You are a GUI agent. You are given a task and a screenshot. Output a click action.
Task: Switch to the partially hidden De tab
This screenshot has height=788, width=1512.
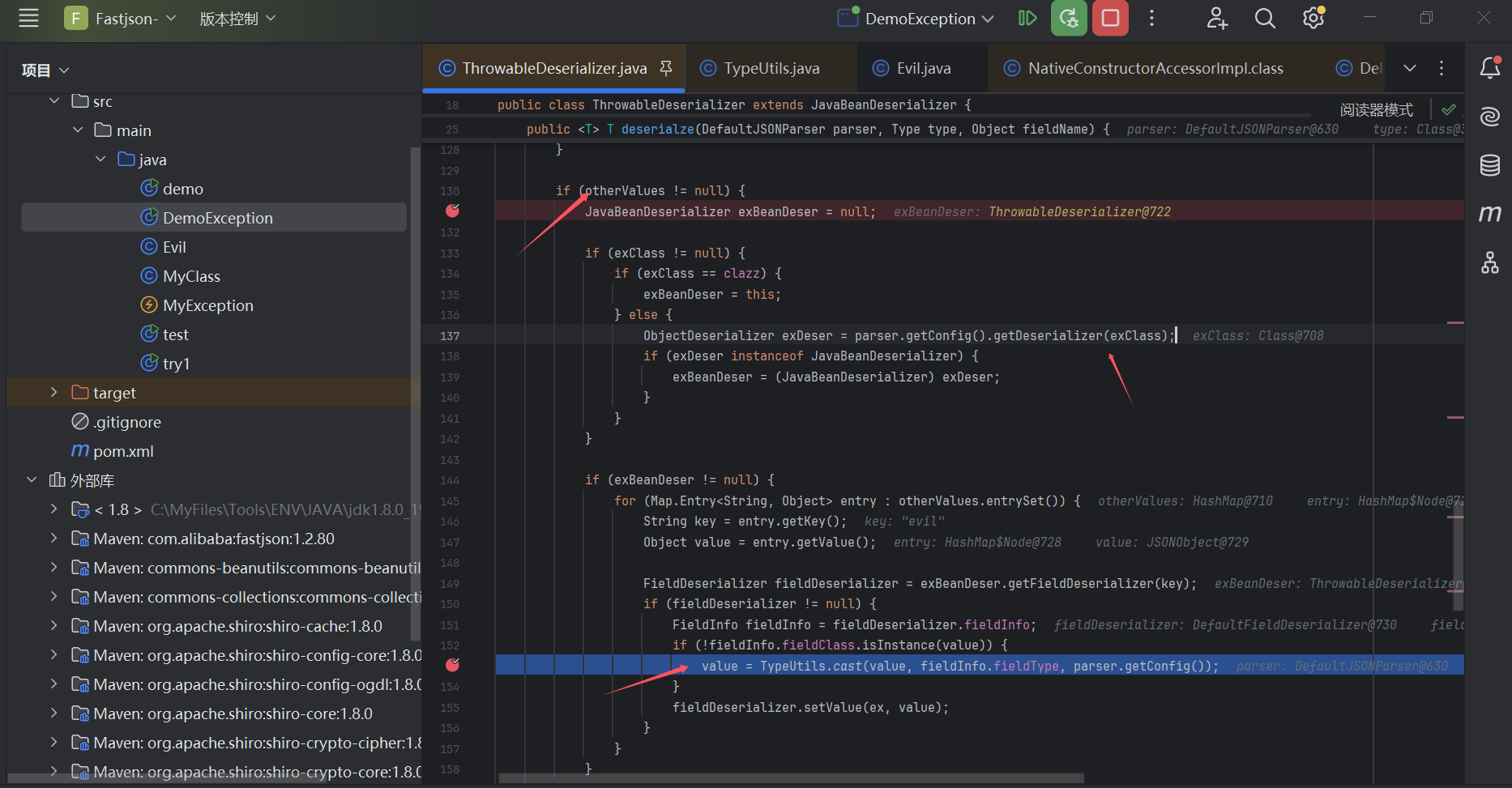click(1360, 68)
